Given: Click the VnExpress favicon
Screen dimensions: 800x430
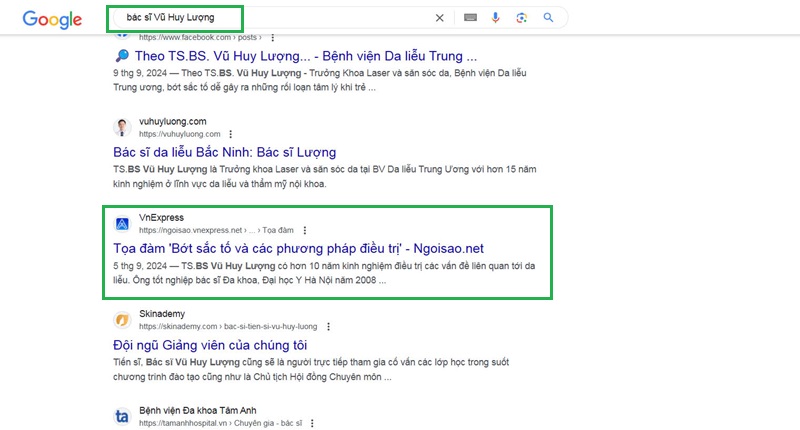Looking at the screenshot, I should [x=122, y=224].
